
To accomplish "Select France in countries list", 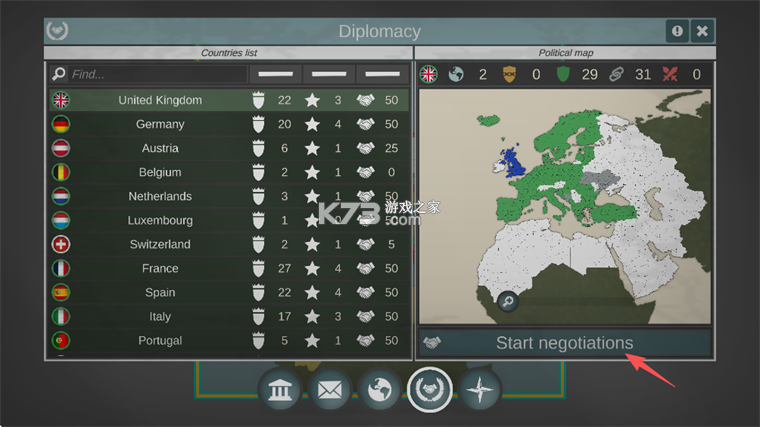I will coord(229,269).
